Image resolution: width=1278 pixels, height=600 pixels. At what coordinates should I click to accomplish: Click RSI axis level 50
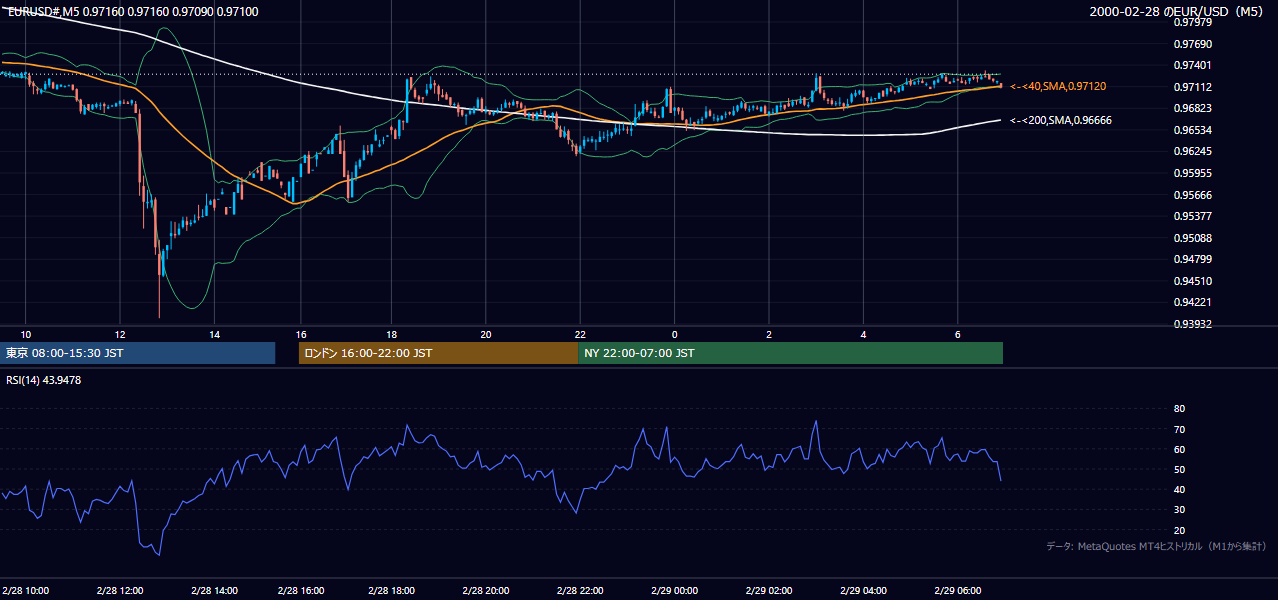[1179, 469]
